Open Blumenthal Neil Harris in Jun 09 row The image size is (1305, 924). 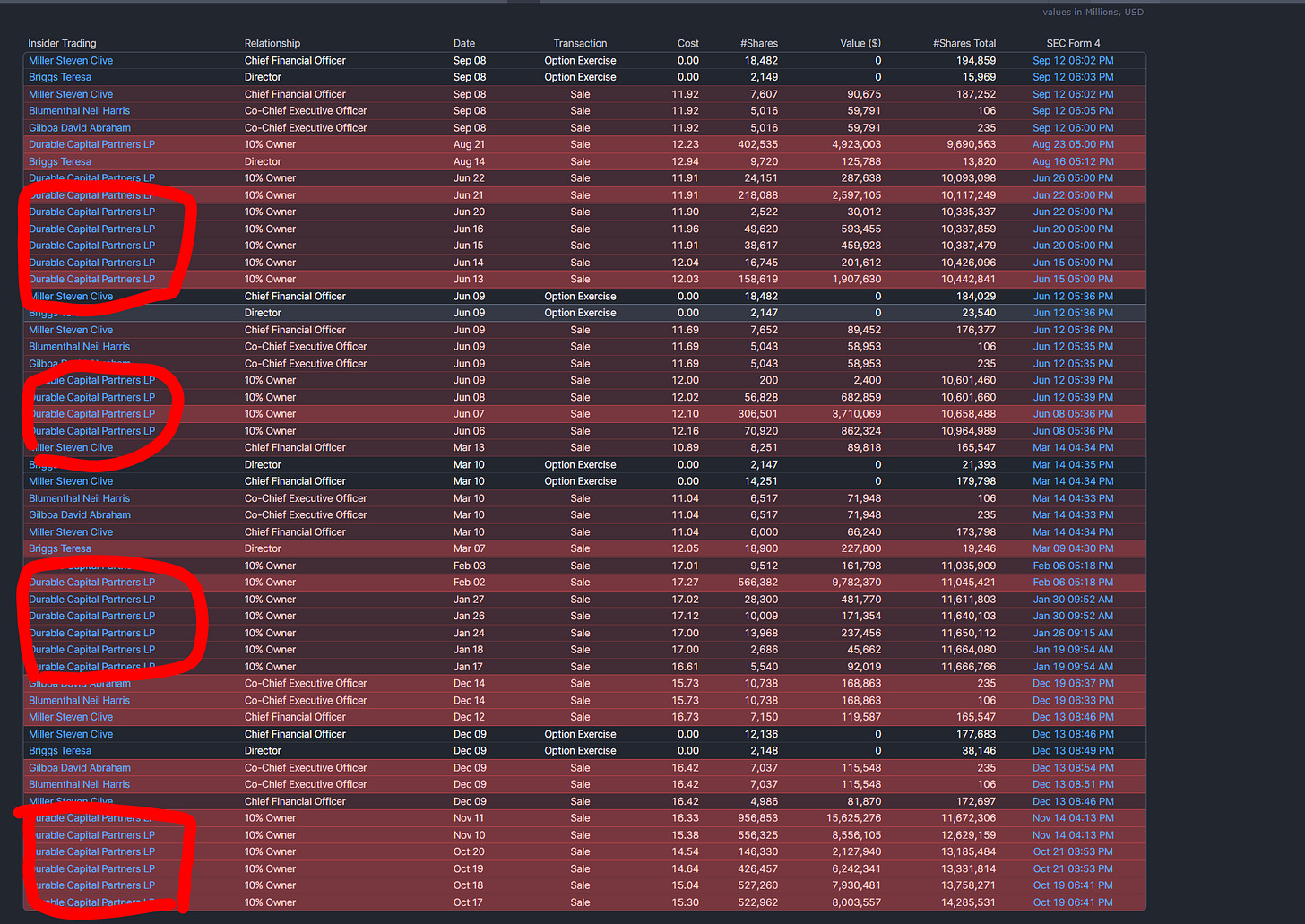[x=79, y=347]
